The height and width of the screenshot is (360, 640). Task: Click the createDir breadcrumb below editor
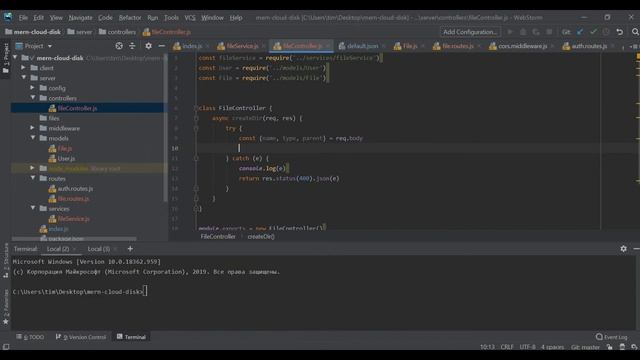(x=261, y=237)
